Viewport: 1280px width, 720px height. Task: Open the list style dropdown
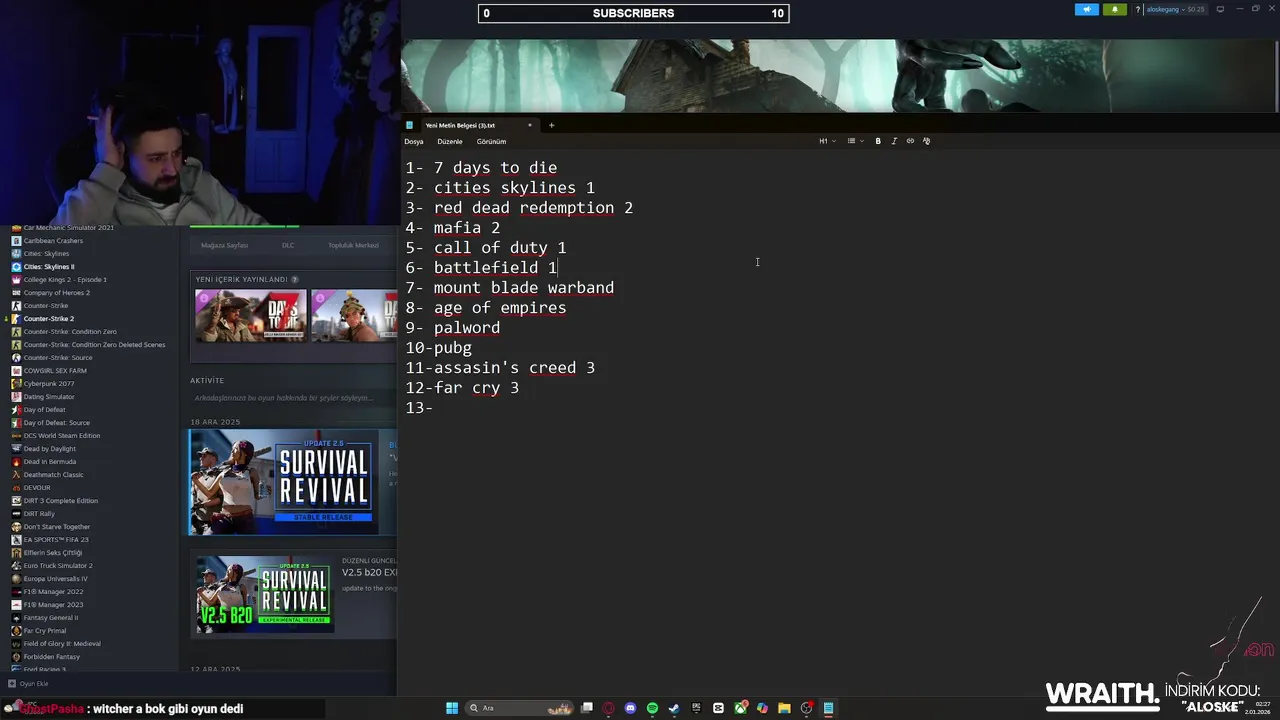click(855, 141)
